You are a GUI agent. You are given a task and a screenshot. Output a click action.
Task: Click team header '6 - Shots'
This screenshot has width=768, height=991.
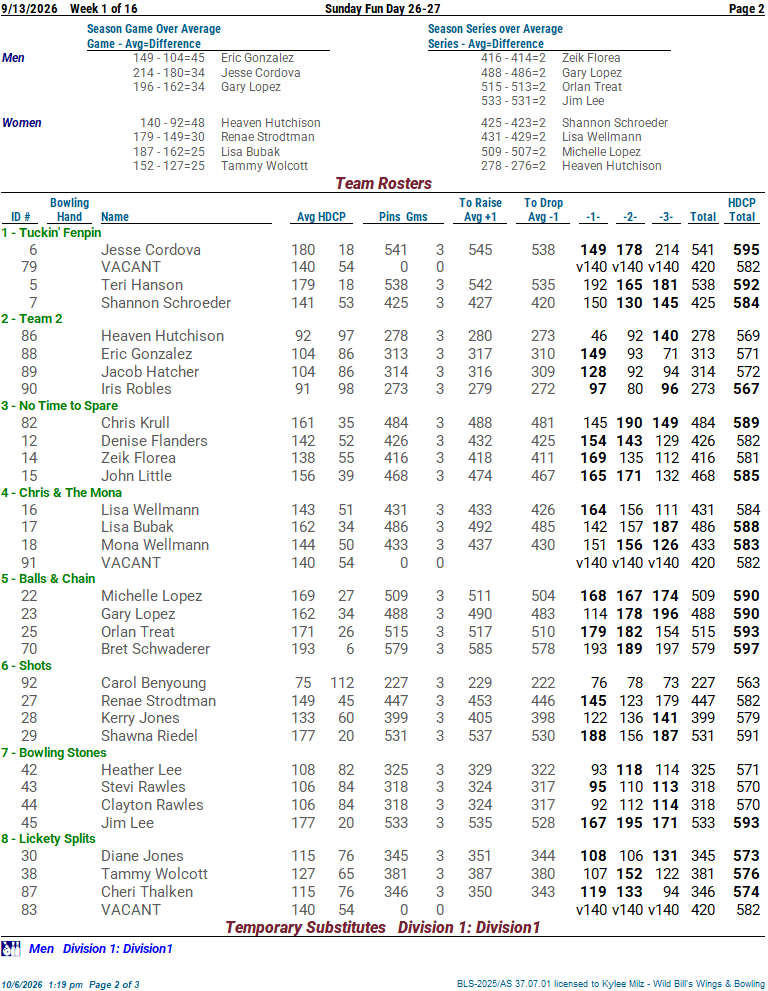pos(26,666)
